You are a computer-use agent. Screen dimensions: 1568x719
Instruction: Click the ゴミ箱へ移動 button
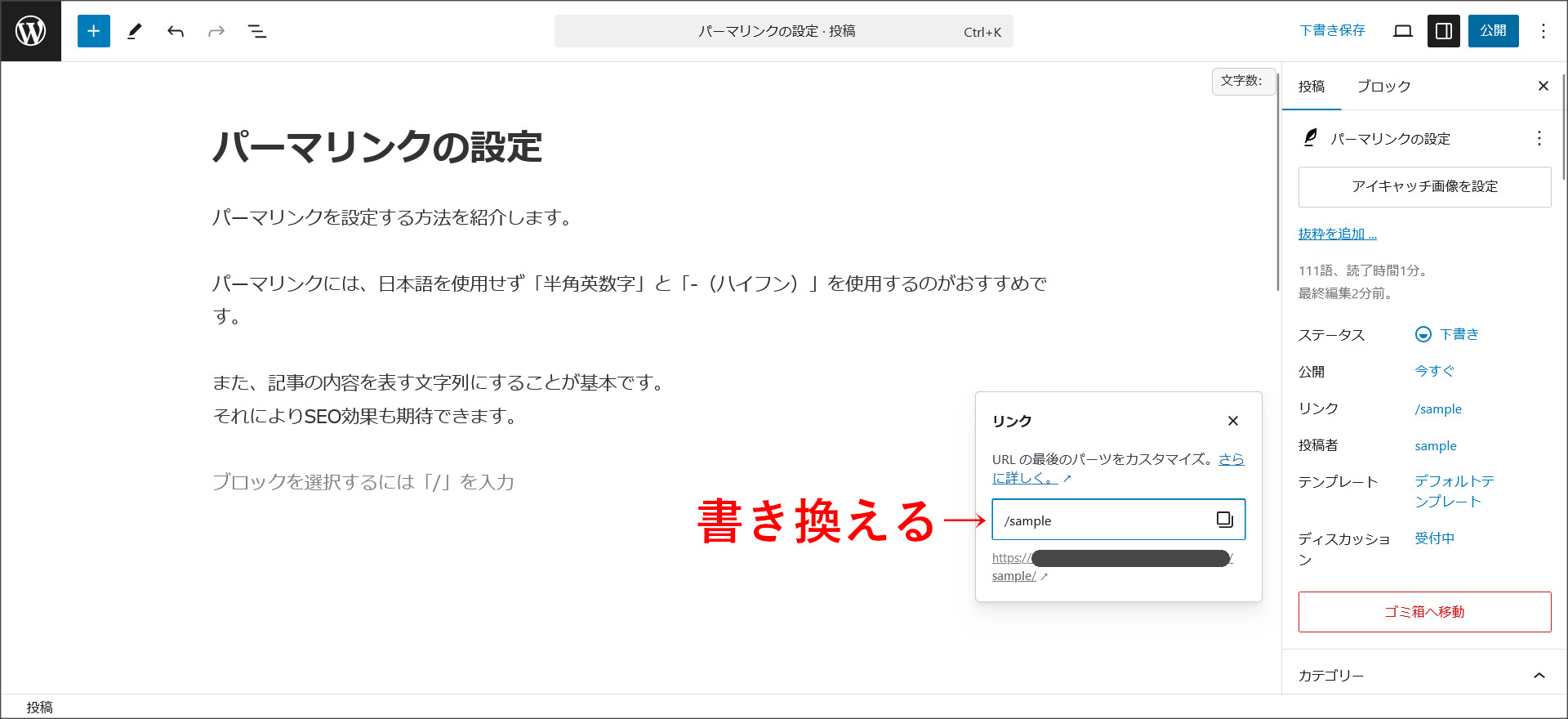pyautogui.click(x=1424, y=612)
